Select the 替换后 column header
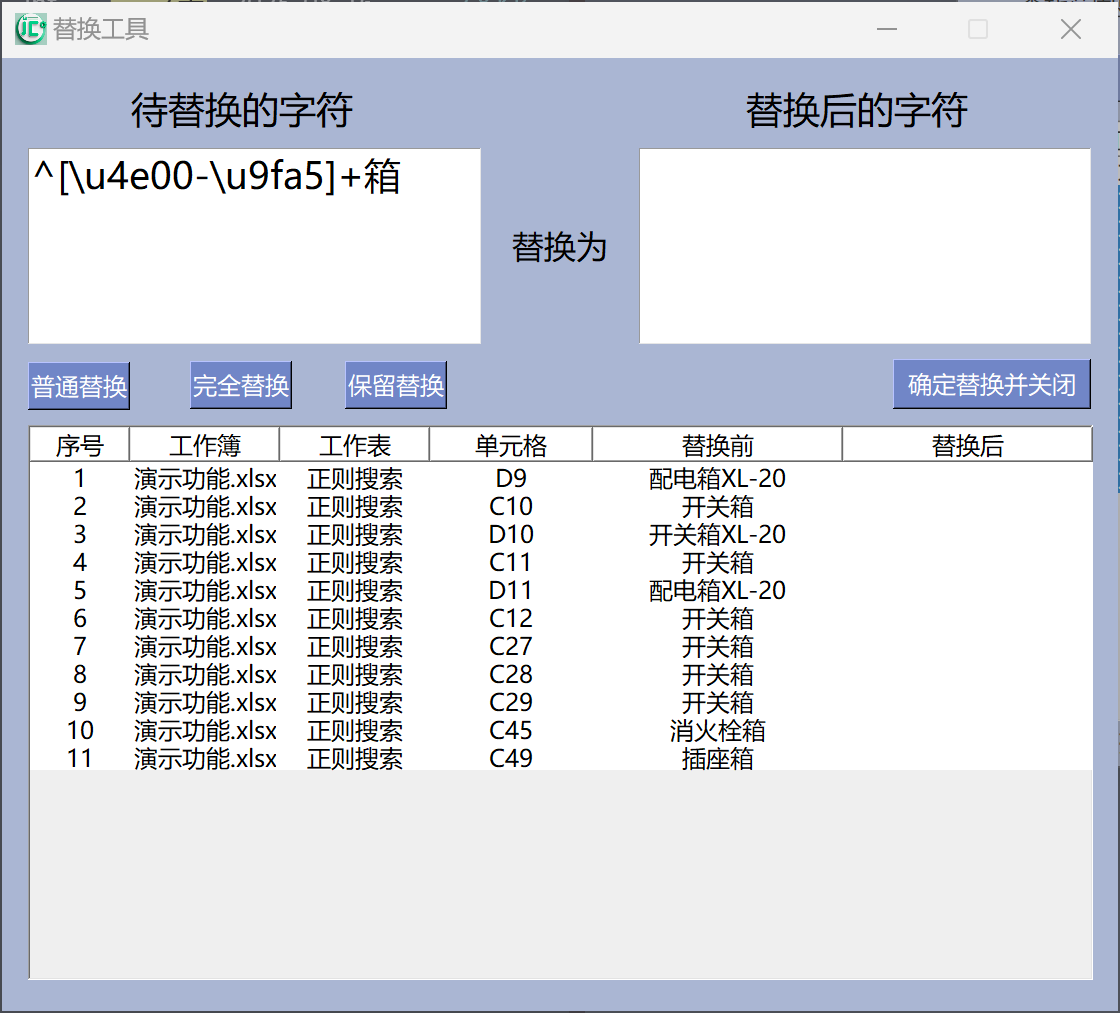The height and width of the screenshot is (1013, 1120). pyautogui.click(x=967, y=444)
